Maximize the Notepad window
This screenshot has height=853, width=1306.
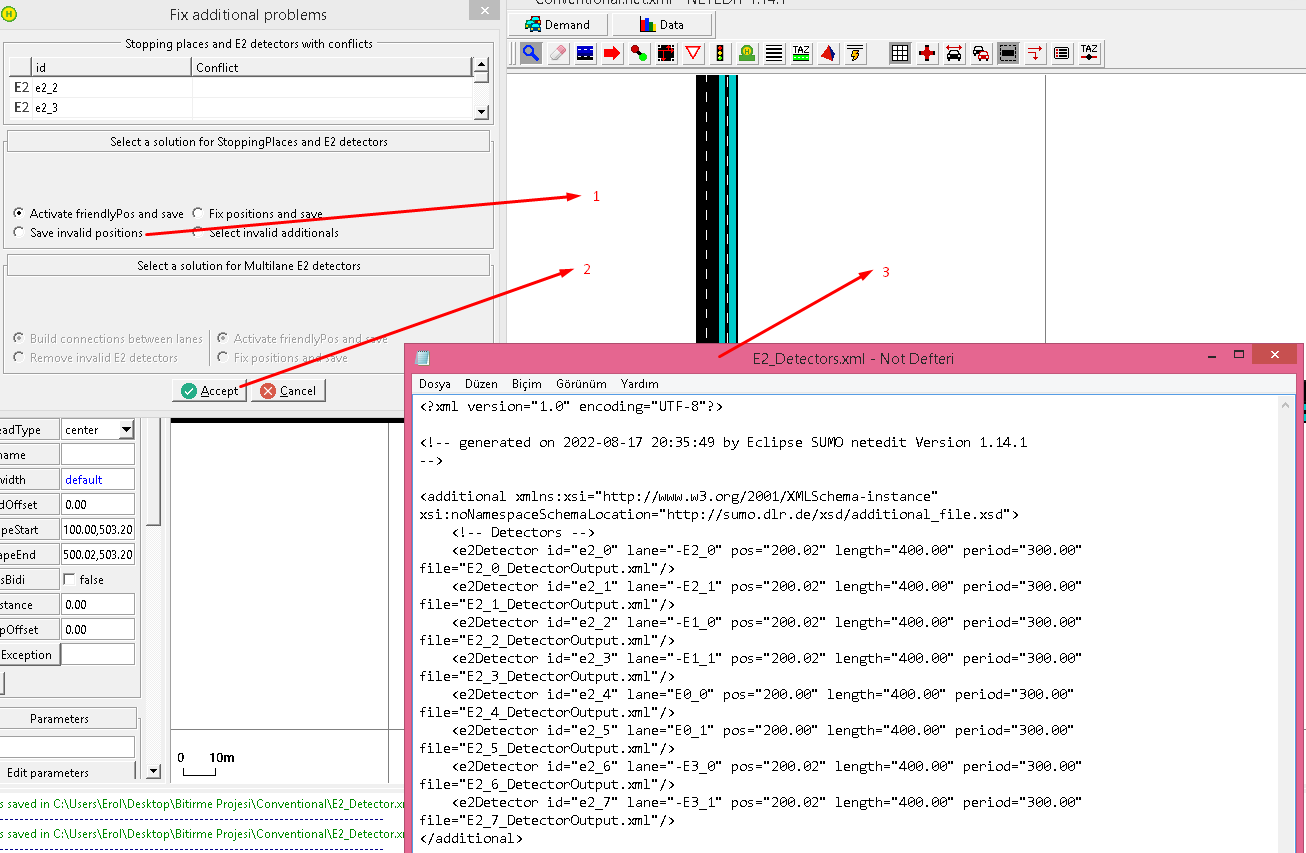coord(1238,355)
